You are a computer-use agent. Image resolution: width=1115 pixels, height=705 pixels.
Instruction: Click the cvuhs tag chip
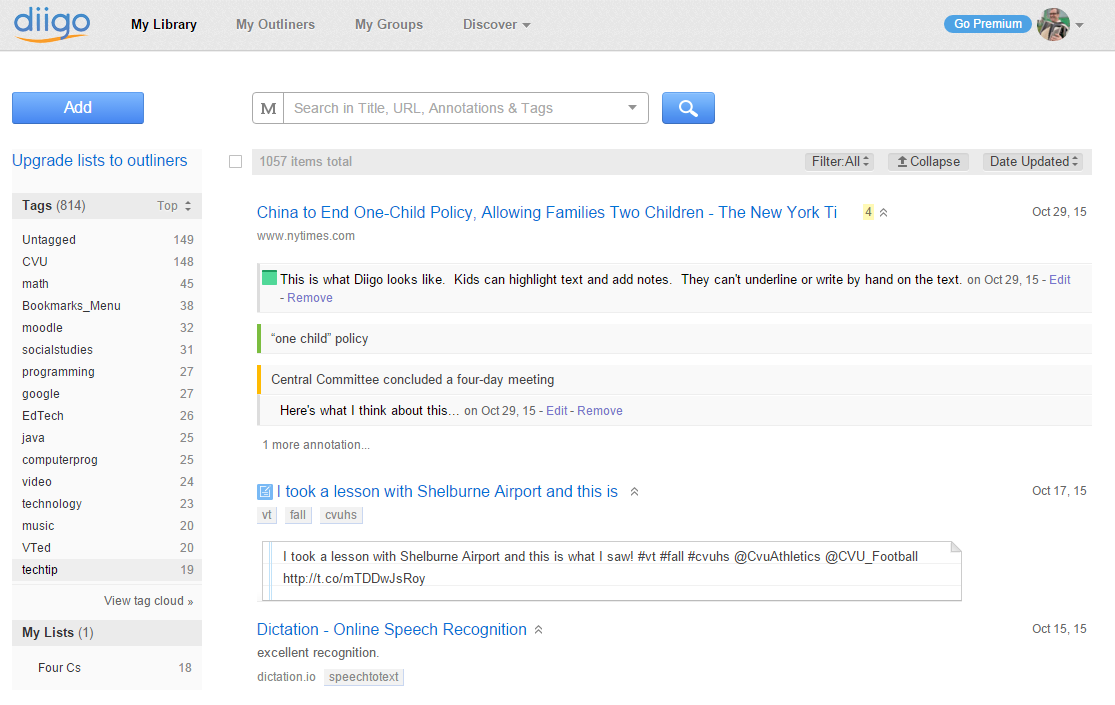click(x=341, y=515)
